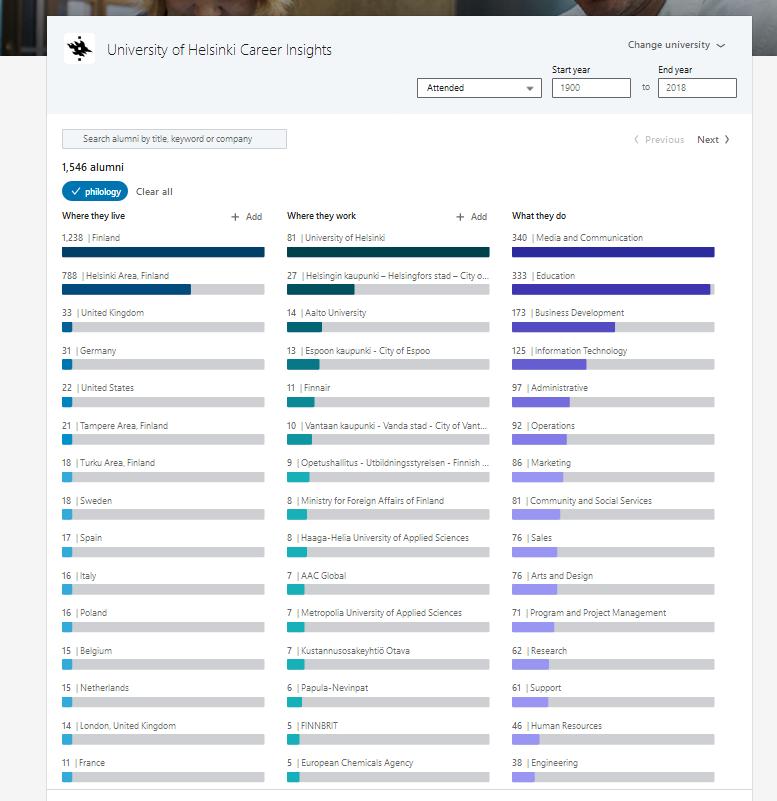
Task: Select Aalto University employer row
Action: click(x=388, y=320)
